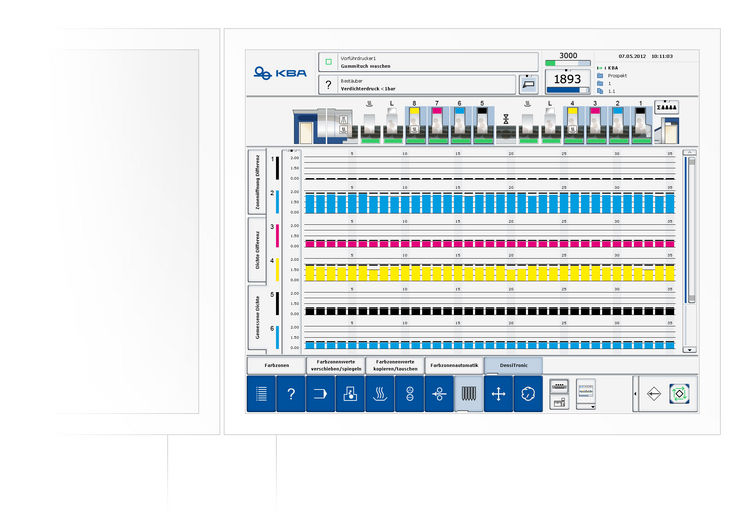Open the Farbzonenautomatik tab

coord(454,366)
